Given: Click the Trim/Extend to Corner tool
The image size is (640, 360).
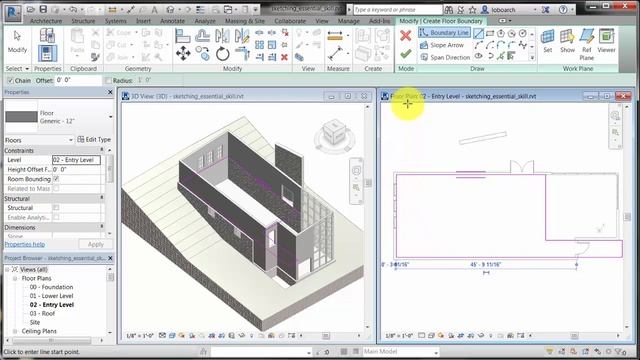Looking at the screenshot, I should click(x=242, y=53).
